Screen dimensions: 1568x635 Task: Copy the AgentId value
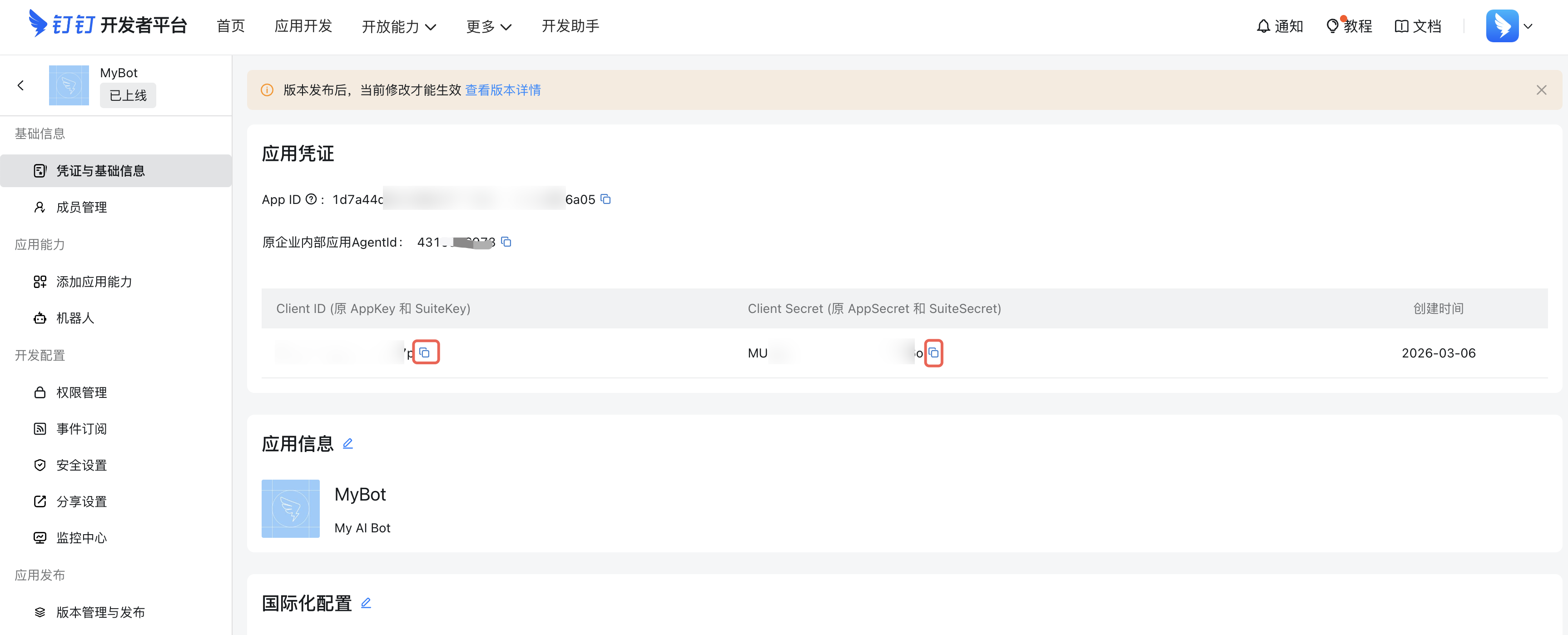[506, 242]
